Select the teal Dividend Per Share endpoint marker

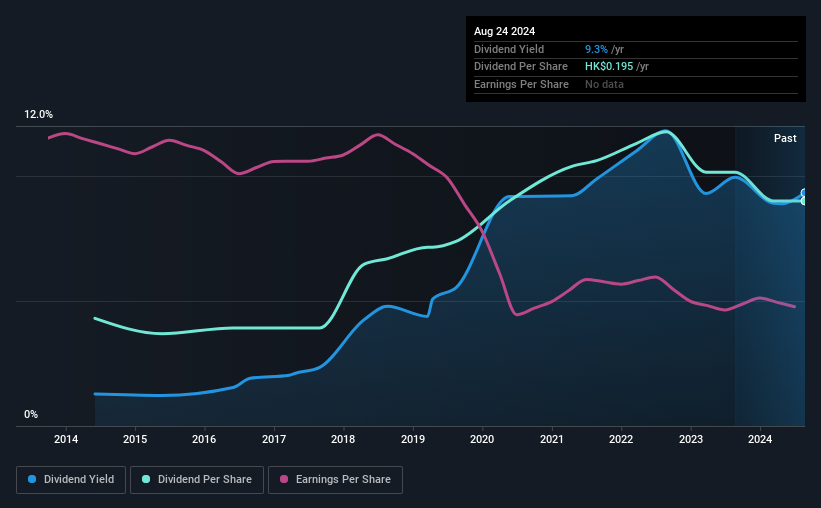[804, 201]
